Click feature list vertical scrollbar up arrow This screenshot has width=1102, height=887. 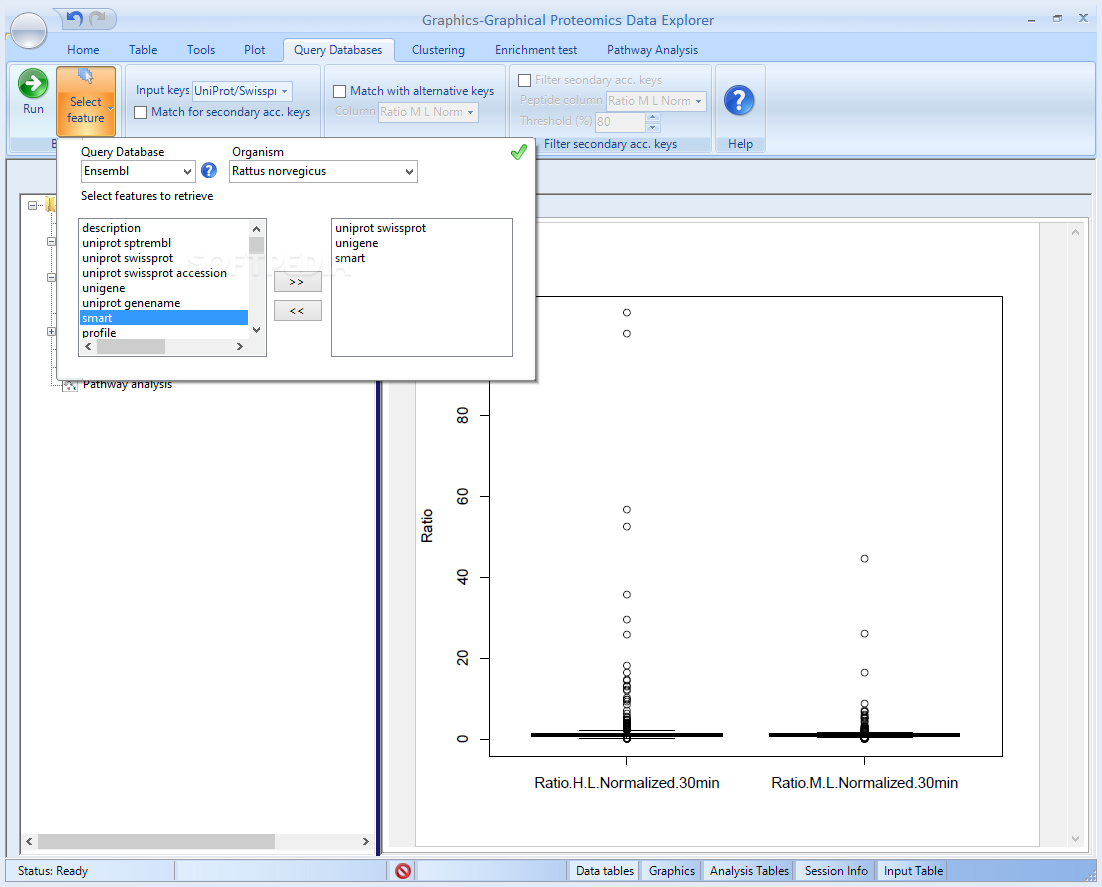[x=257, y=228]
